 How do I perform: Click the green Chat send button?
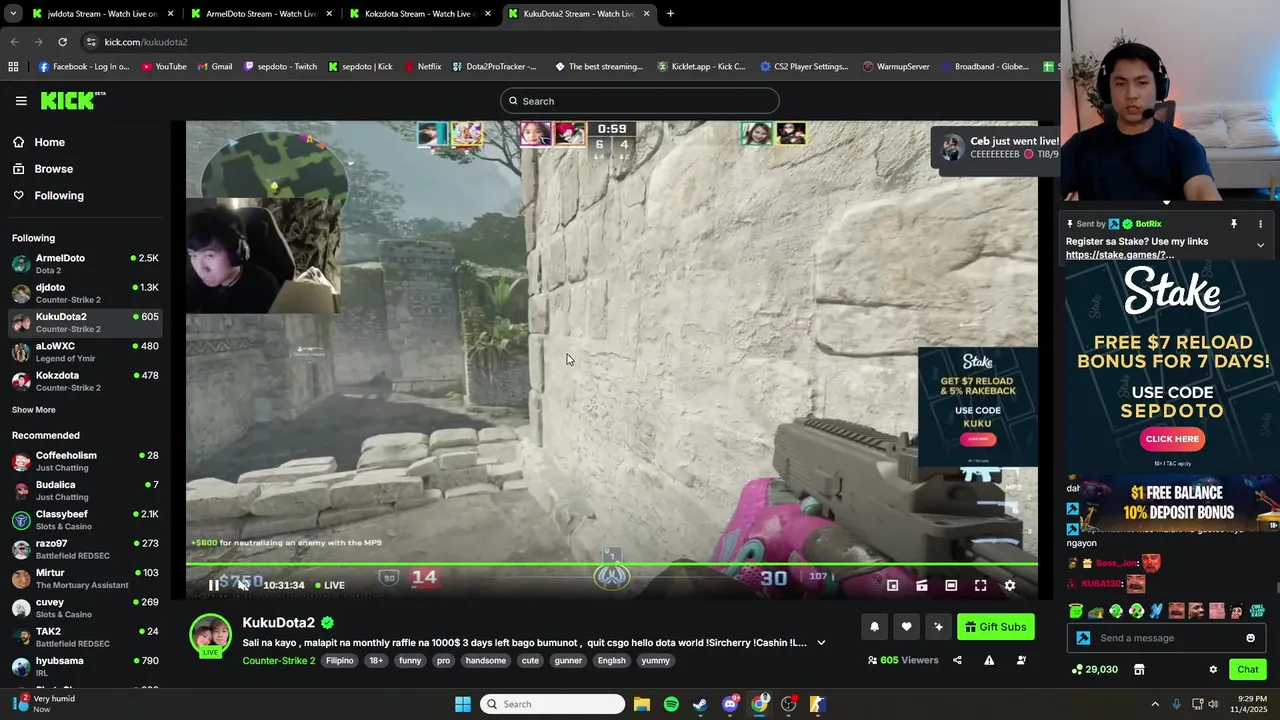tap(1248, 669)
